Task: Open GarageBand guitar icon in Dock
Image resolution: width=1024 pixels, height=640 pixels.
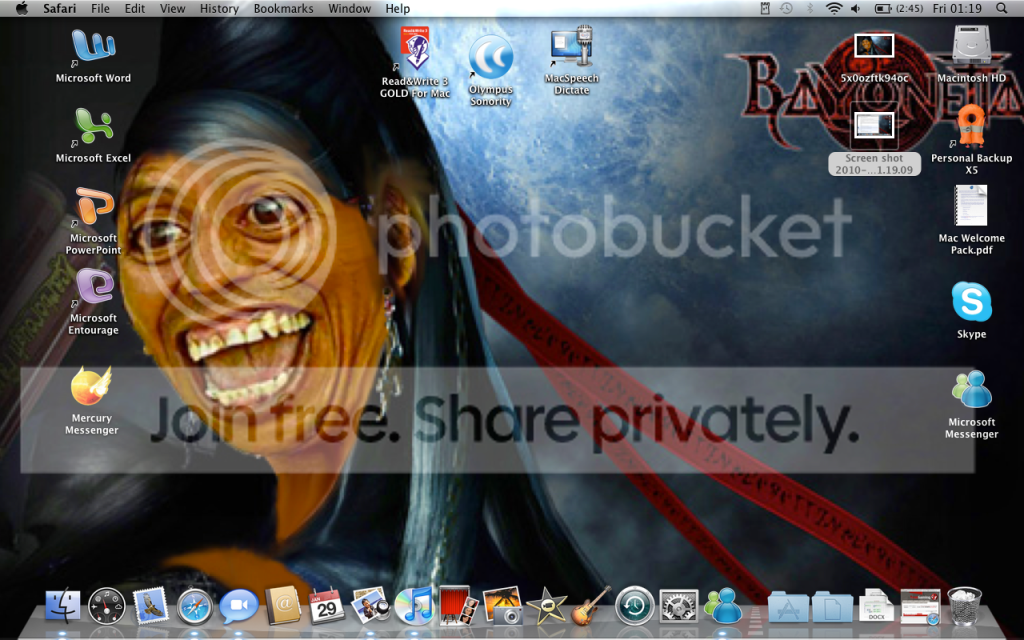Action: 590,606
